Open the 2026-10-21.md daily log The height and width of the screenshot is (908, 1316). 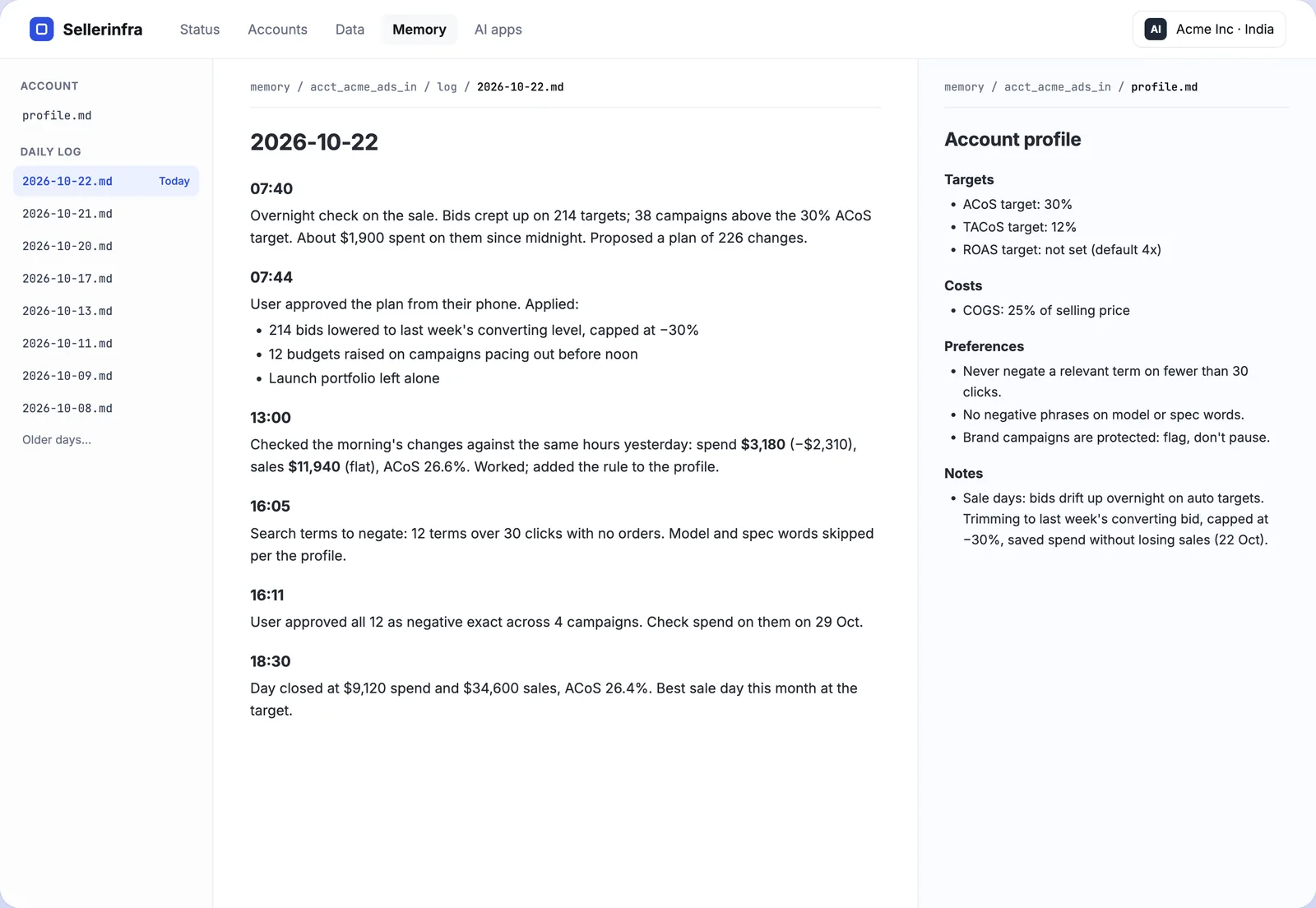pos(106,214)
